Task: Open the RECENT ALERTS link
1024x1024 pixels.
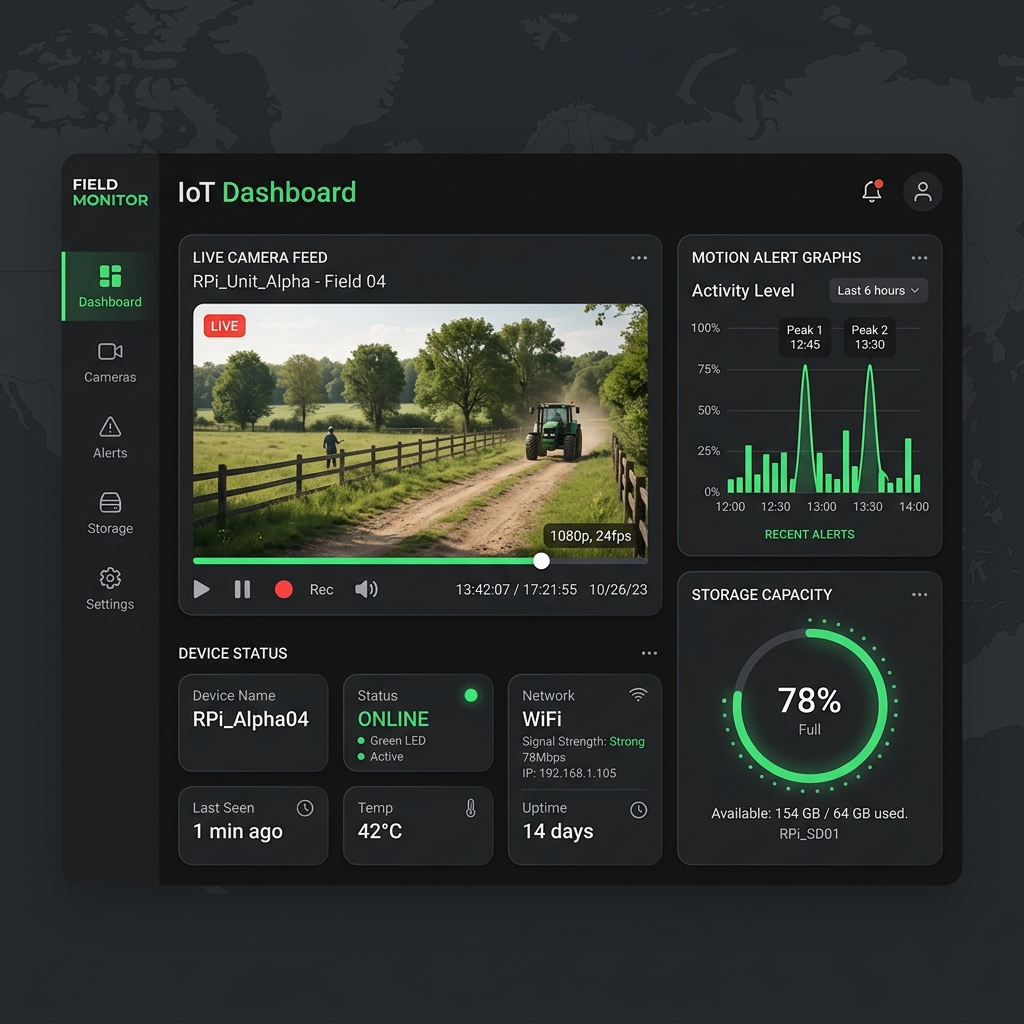Action: click(809, 534)
